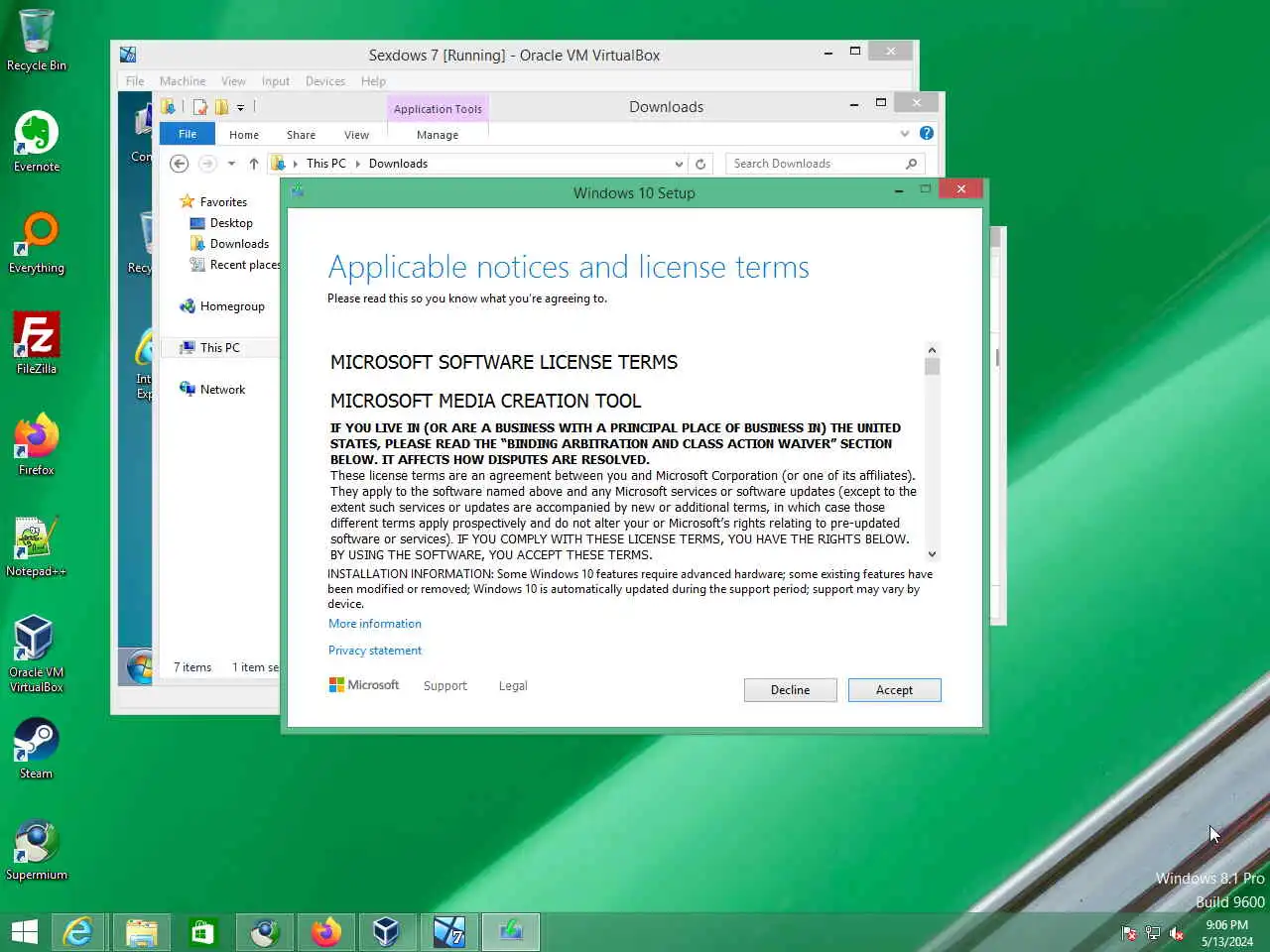Image resolution: width=1270 pixels, height=952 pixels.
Task: Open the Home ribbon tab
Action: click(244, 135)
